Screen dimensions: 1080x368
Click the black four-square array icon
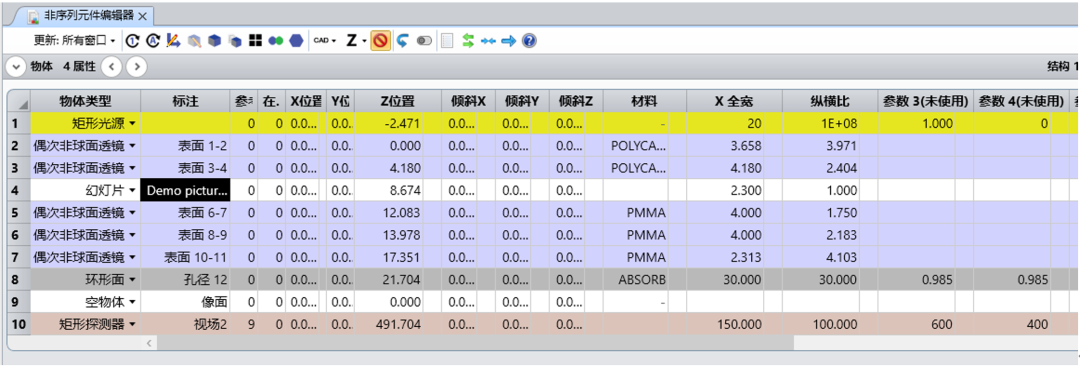point(256,41)
